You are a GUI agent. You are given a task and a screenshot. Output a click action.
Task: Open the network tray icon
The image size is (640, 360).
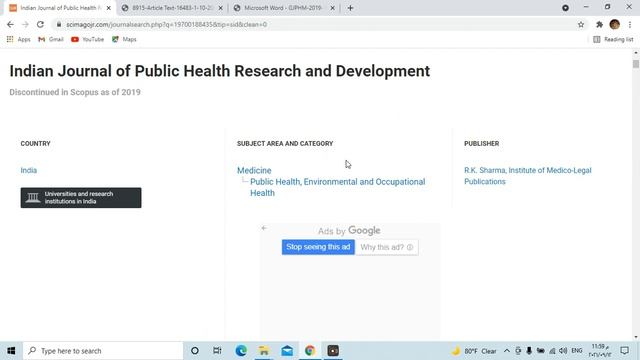point(552,351)
